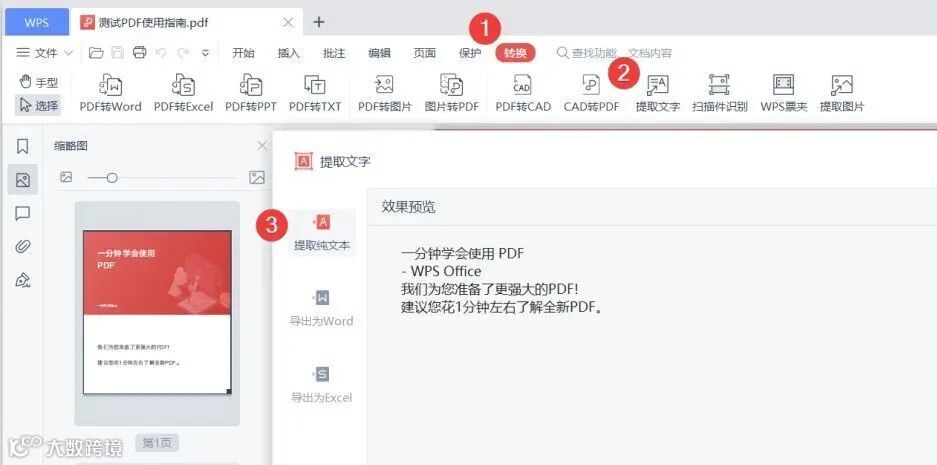This screenshot has height=465, width=937.
Task: Click preview line - WPS Office
Action: click(x=442, y=271)
